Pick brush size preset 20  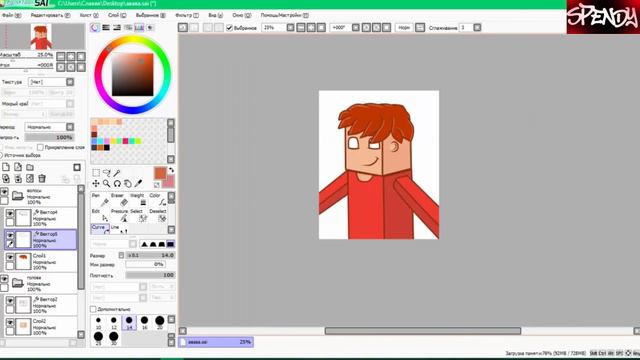click(160, 322)
